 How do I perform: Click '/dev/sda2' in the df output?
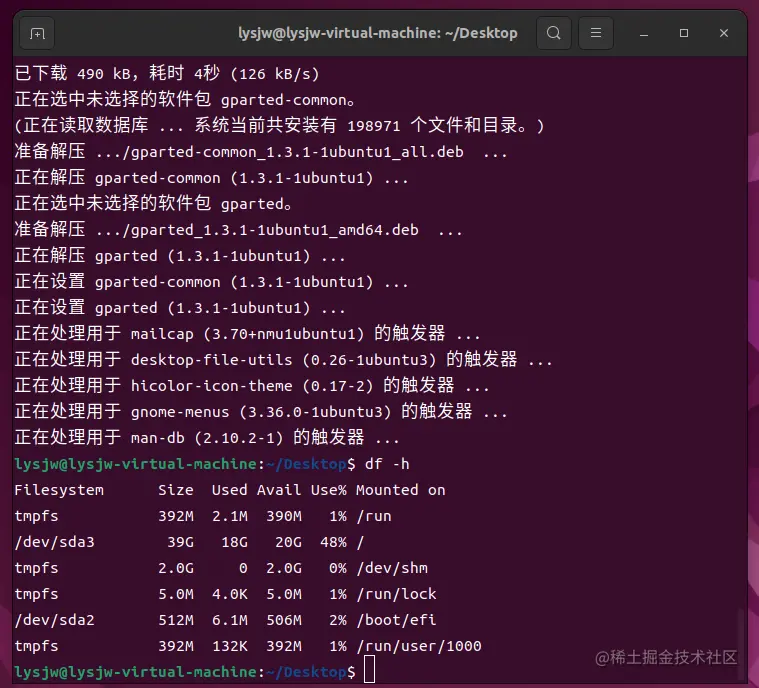click(x=55, y=620)
